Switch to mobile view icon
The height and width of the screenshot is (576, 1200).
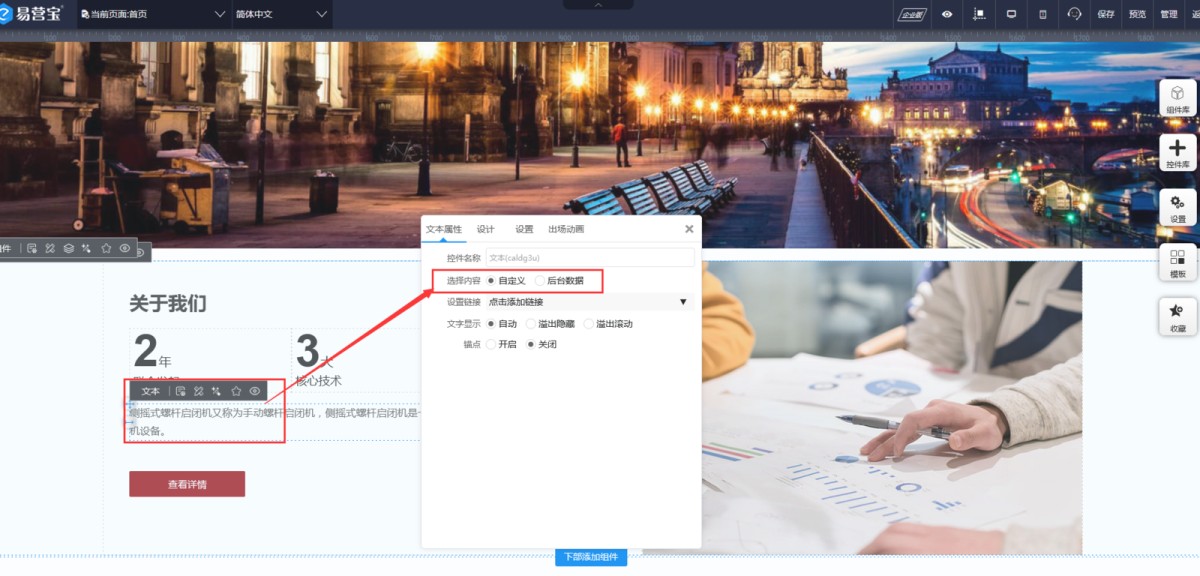coord(1043,14)
